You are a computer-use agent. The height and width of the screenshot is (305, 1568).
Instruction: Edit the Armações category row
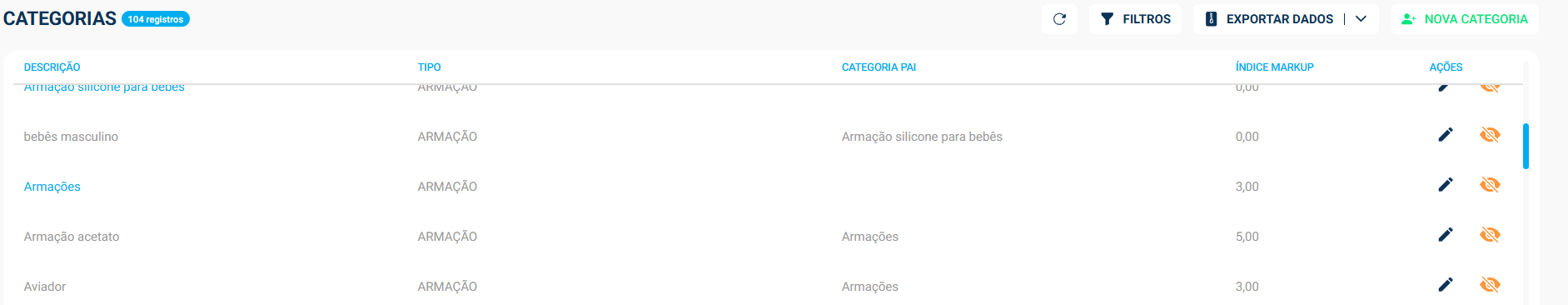coord(1446,185)
